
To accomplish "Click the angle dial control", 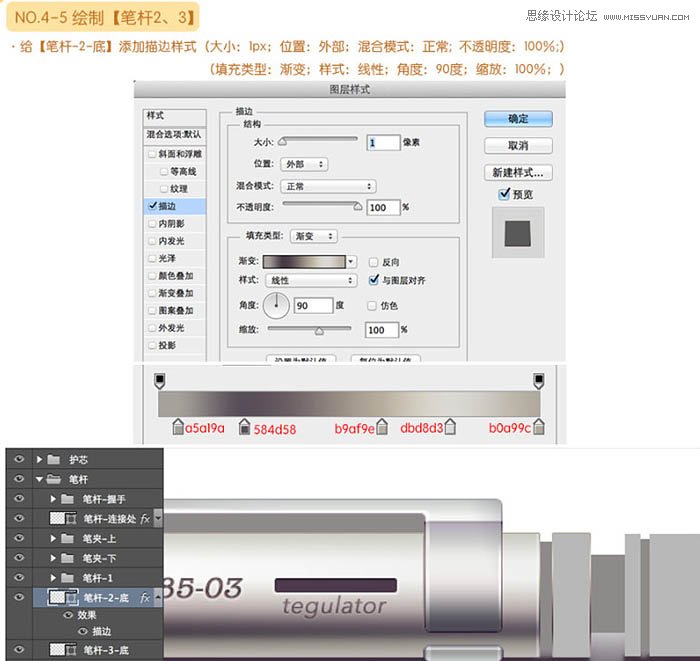I will [x=276, y=306].
